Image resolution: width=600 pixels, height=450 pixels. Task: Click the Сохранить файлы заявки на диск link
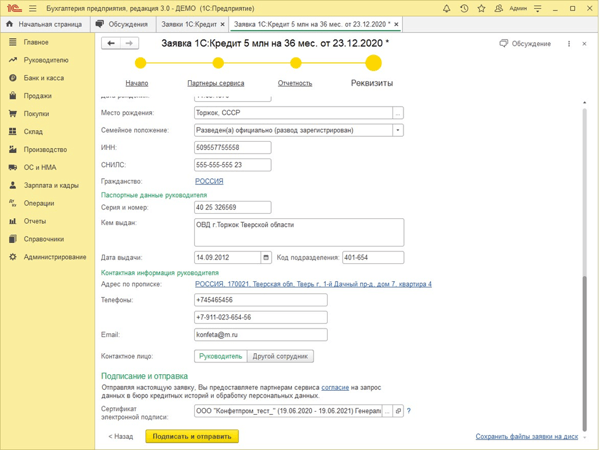(x=526, y=437)
